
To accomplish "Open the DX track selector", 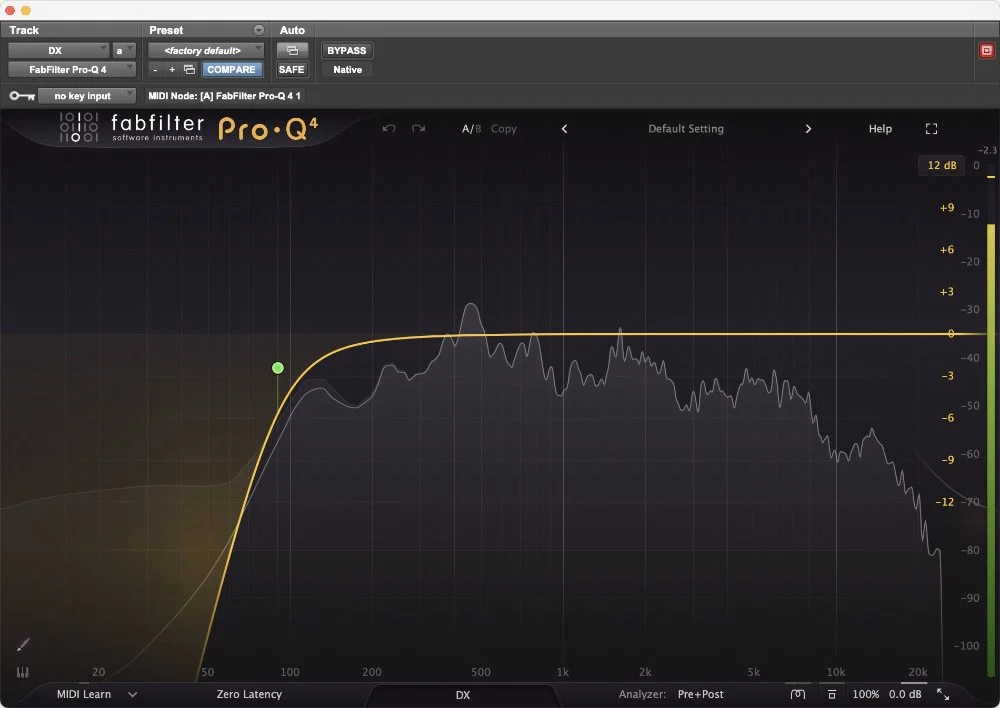I will click(x=59, y=50).
